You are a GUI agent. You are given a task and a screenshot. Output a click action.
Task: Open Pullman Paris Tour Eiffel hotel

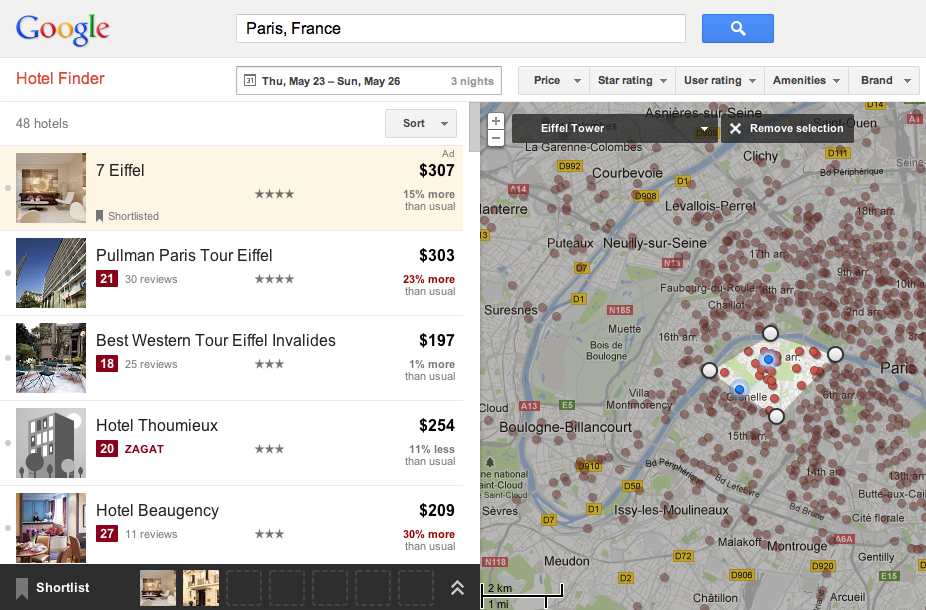point(184,256)
